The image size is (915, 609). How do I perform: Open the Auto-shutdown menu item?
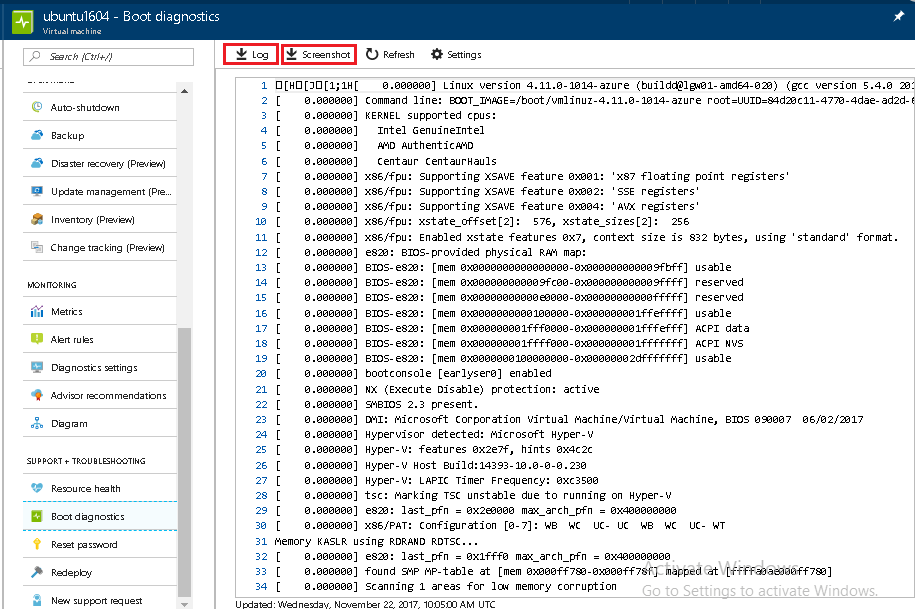[100, 107]
